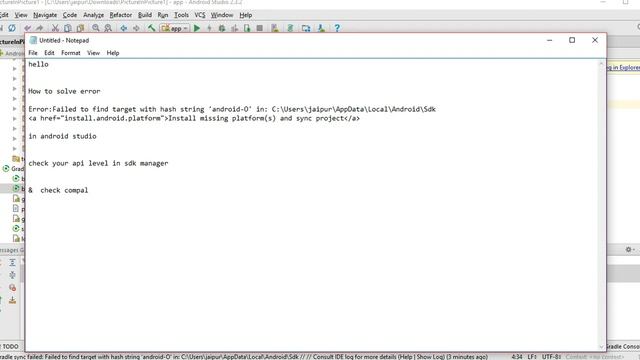Open Notepad File menu
Image resolution: width=640 pixels, height=360 pixels.
(x=33, y=53)
